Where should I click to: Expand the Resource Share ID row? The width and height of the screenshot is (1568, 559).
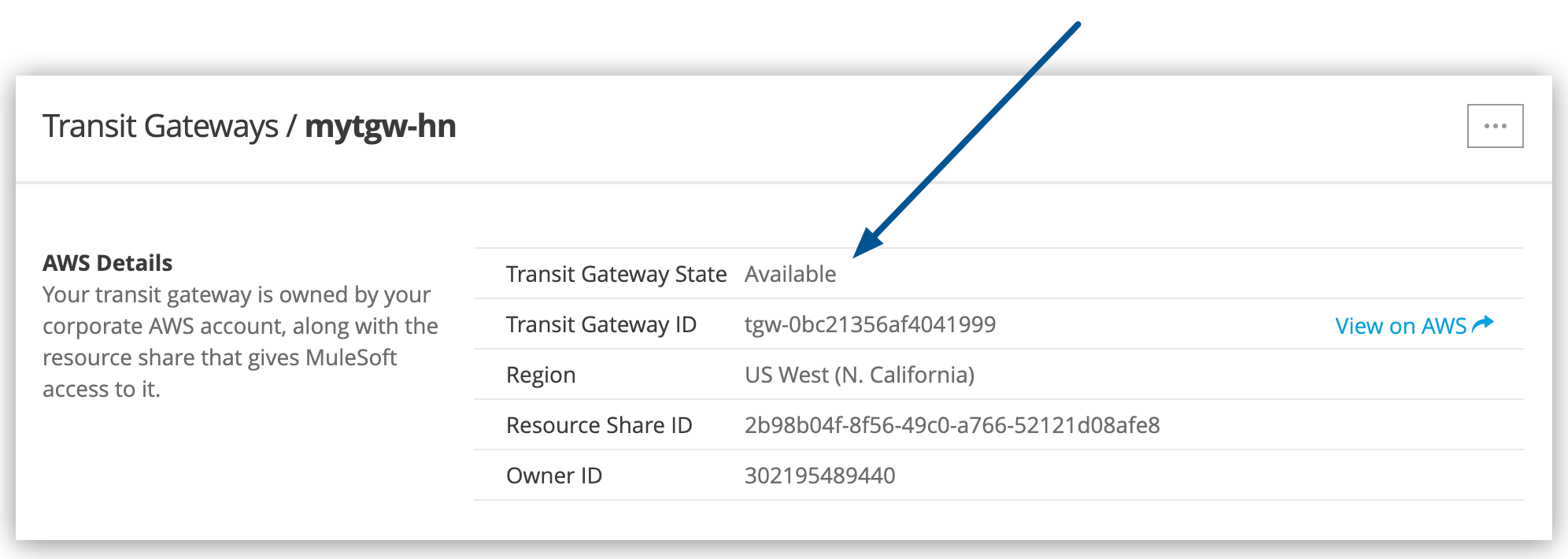(600, 424)
